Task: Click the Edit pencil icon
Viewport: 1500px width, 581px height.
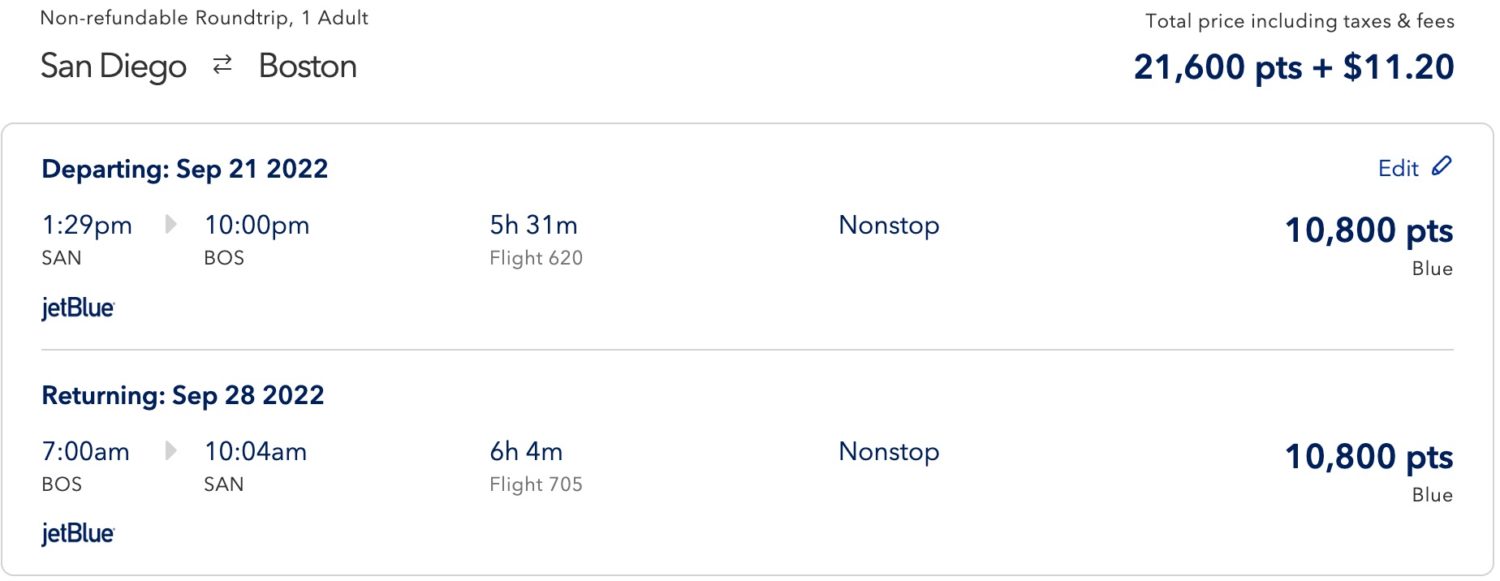Action: [x=1443, y=167]
